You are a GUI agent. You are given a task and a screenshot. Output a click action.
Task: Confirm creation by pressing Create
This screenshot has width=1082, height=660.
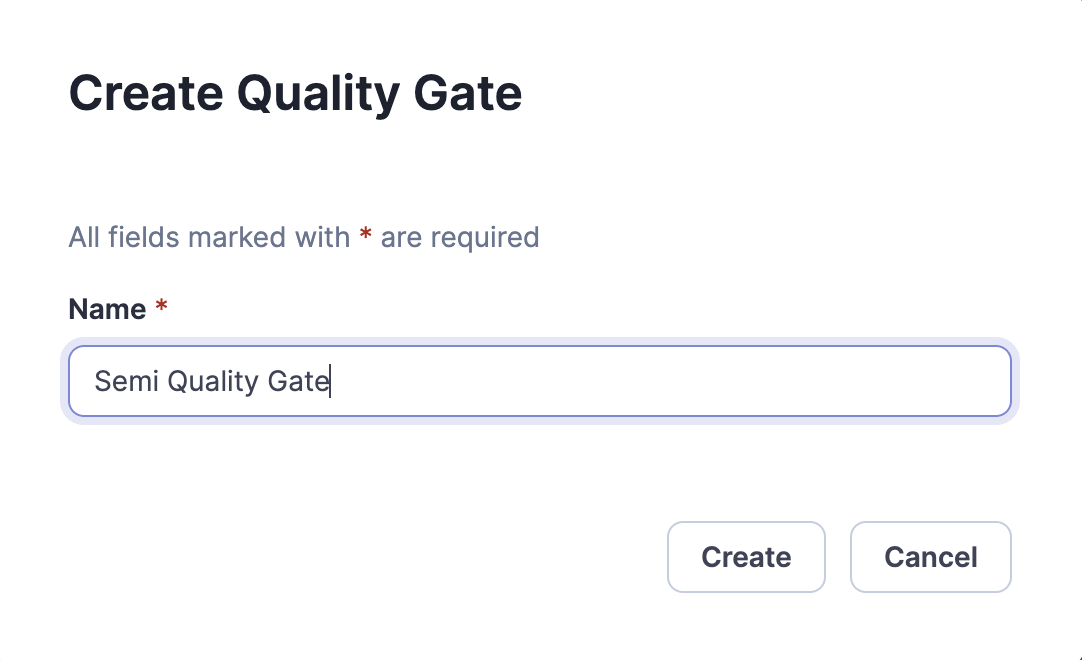746,557
